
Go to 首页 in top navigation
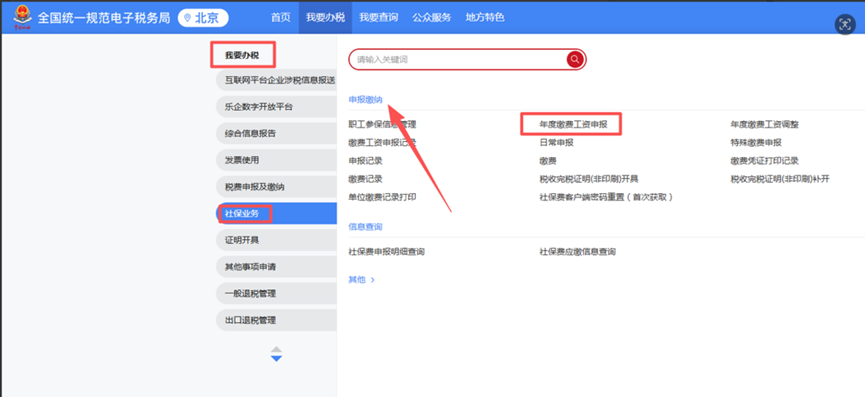[280, 17]
